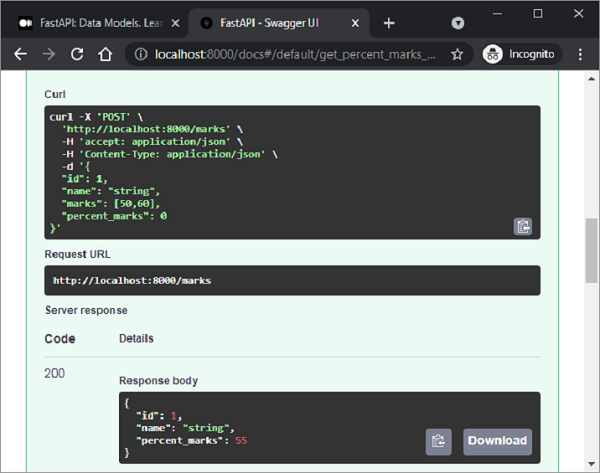The height and width of the screenshot is (473, 600).
Task: Reload the current page
Action: click(77, 54)
